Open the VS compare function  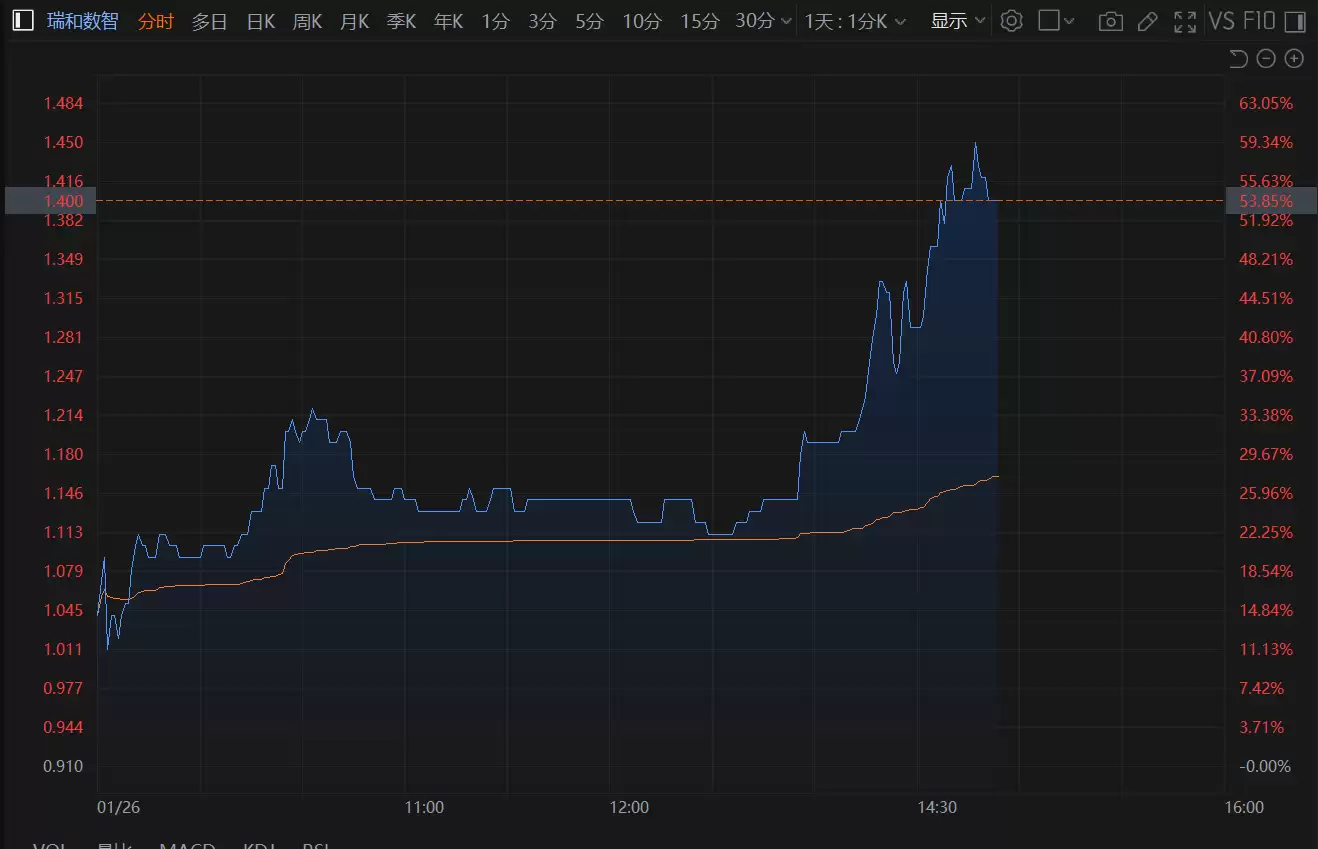(x=1221, y=21)
